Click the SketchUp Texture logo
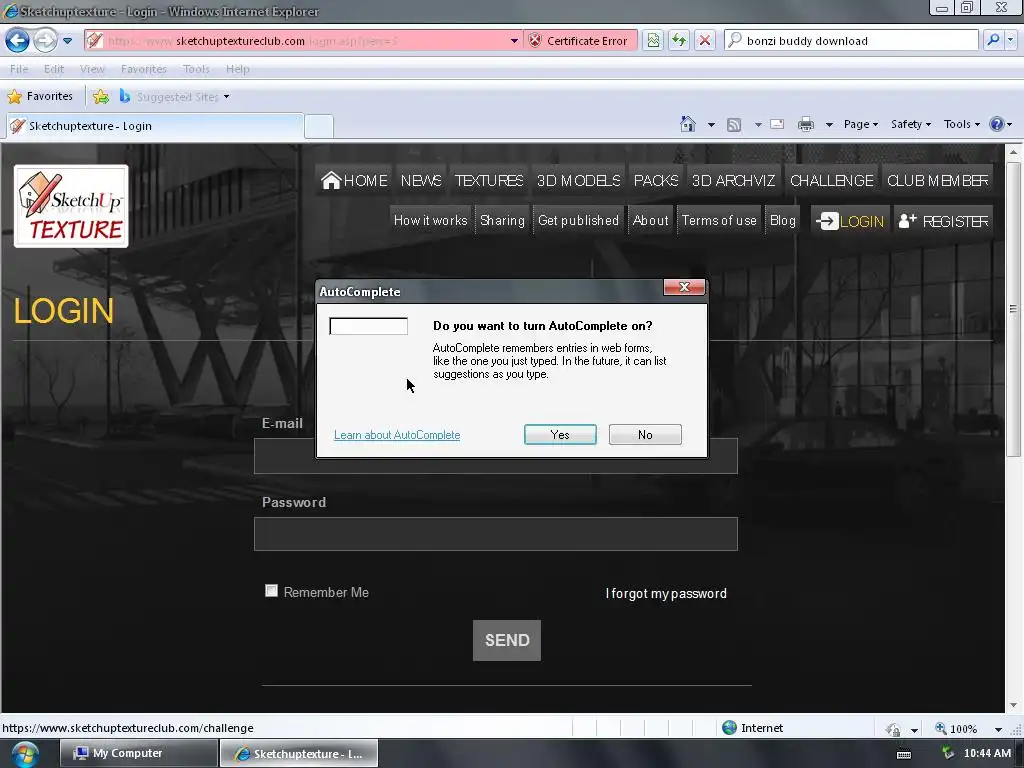 (x=71, y=206)
